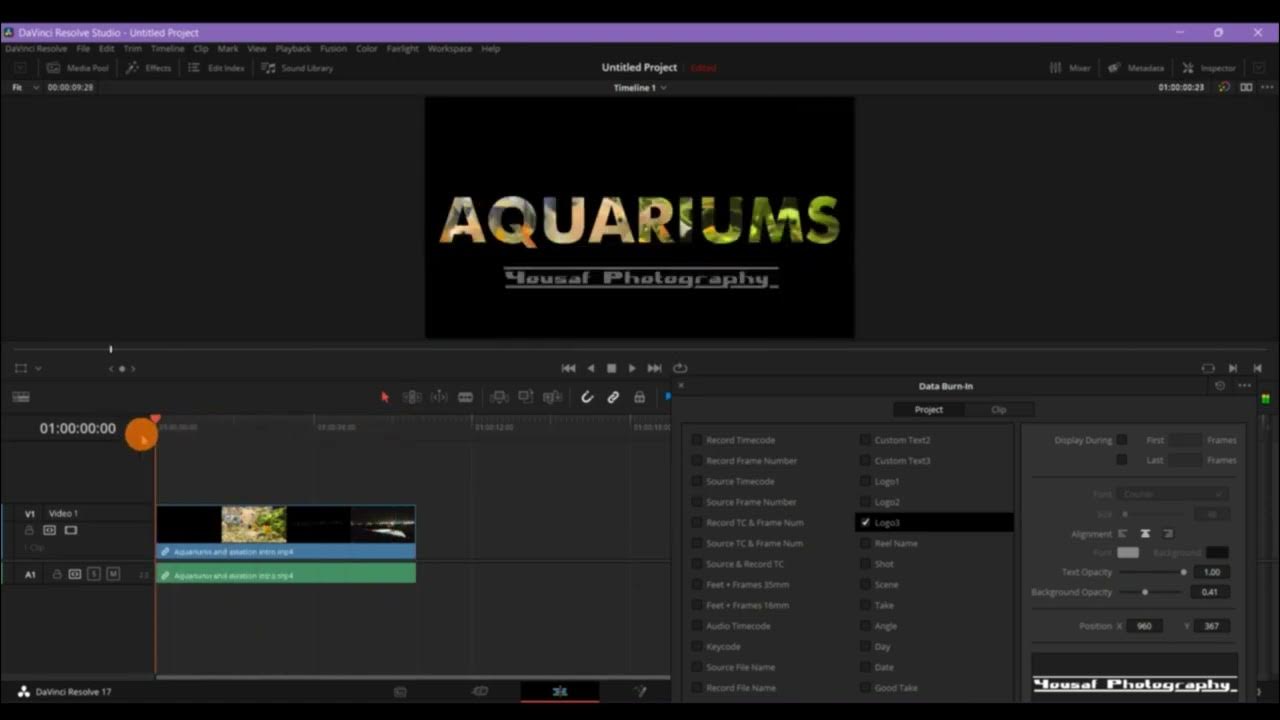This screenshot has height=720, width=1280.
Task: Activate the Dynamic Trim Mode tool
Action: (439, 397)
